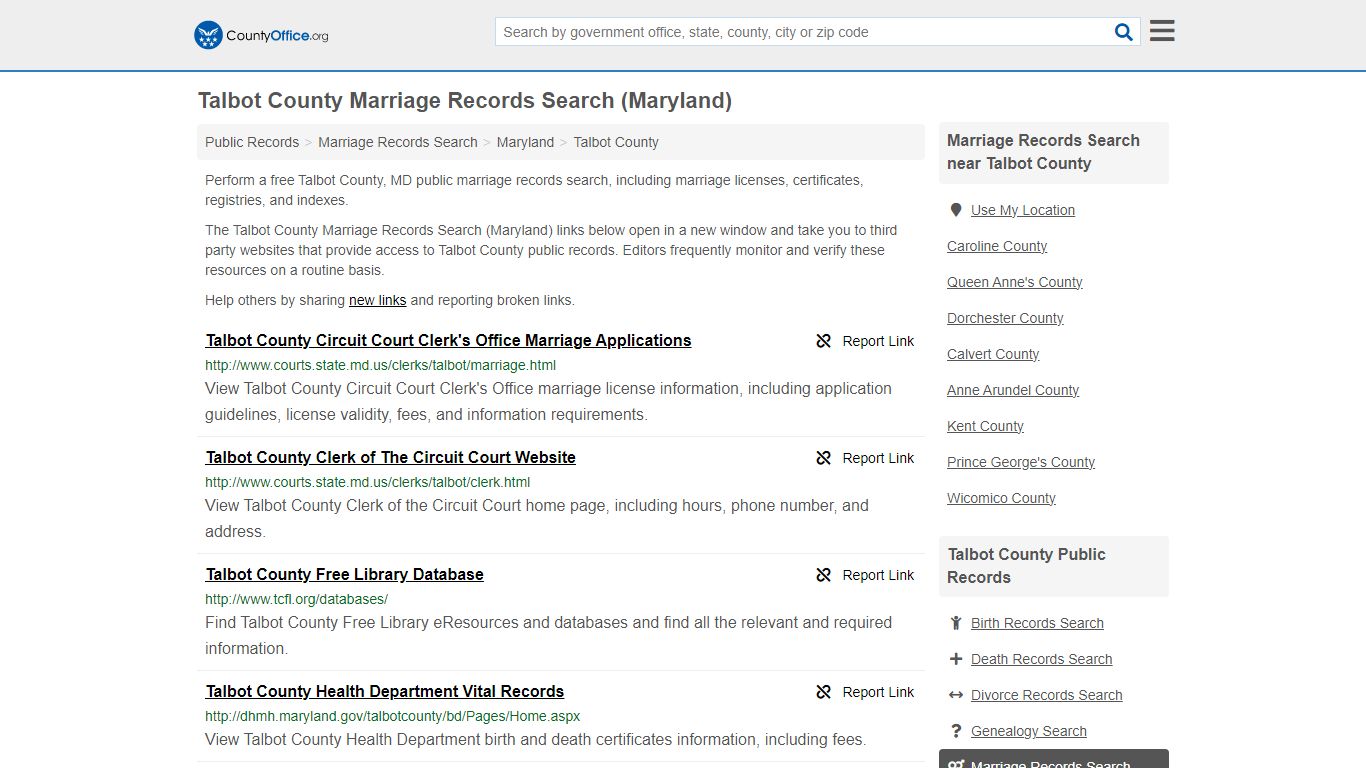Open Kent County link
This screenshot has height=768, width=1366.
985,426
